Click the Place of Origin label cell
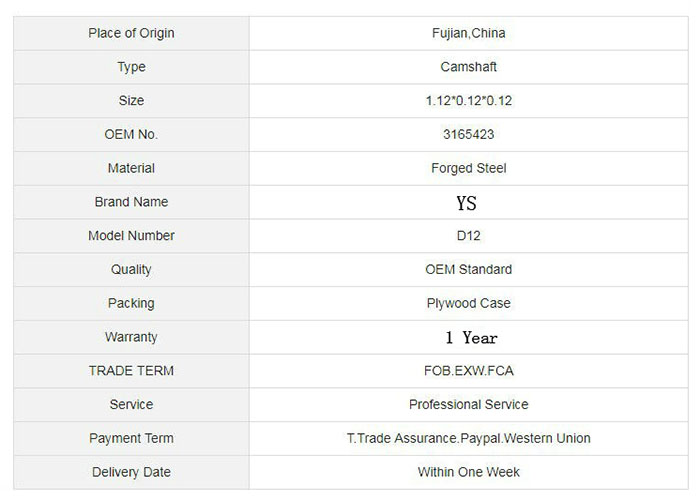The image size is (700, 500). tap(131, 33)
